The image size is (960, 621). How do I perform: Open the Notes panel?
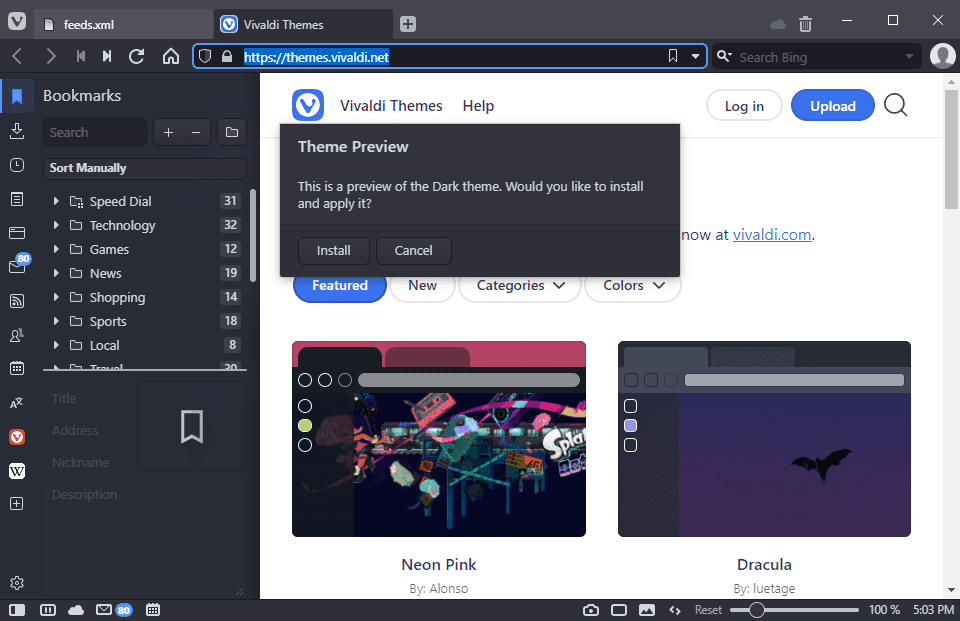[17, 199]
